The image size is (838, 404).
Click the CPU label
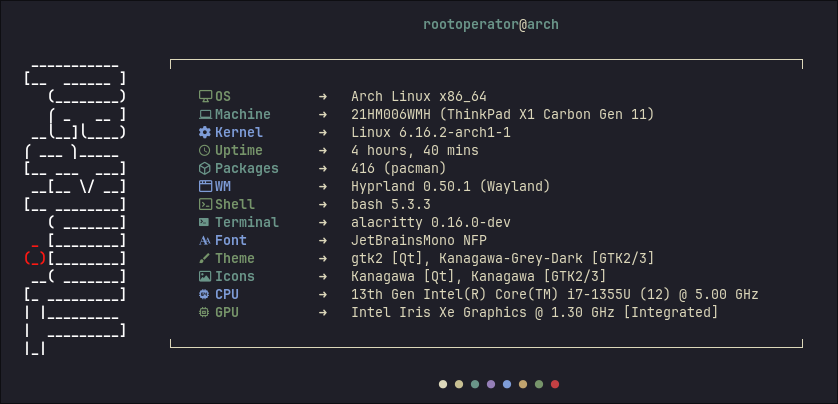(227, 294)
